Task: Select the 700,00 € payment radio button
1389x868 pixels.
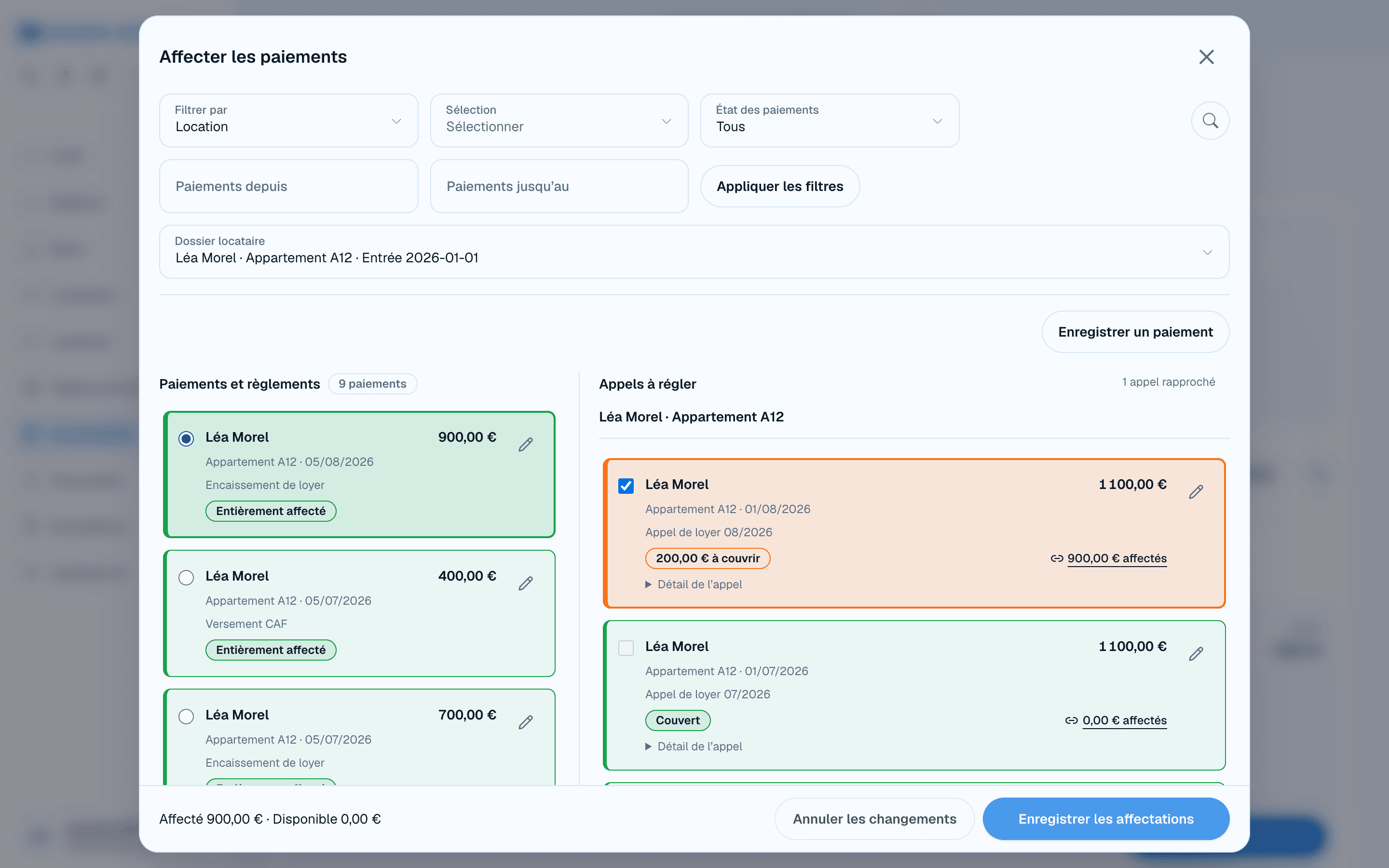Action: coord(186,716)
